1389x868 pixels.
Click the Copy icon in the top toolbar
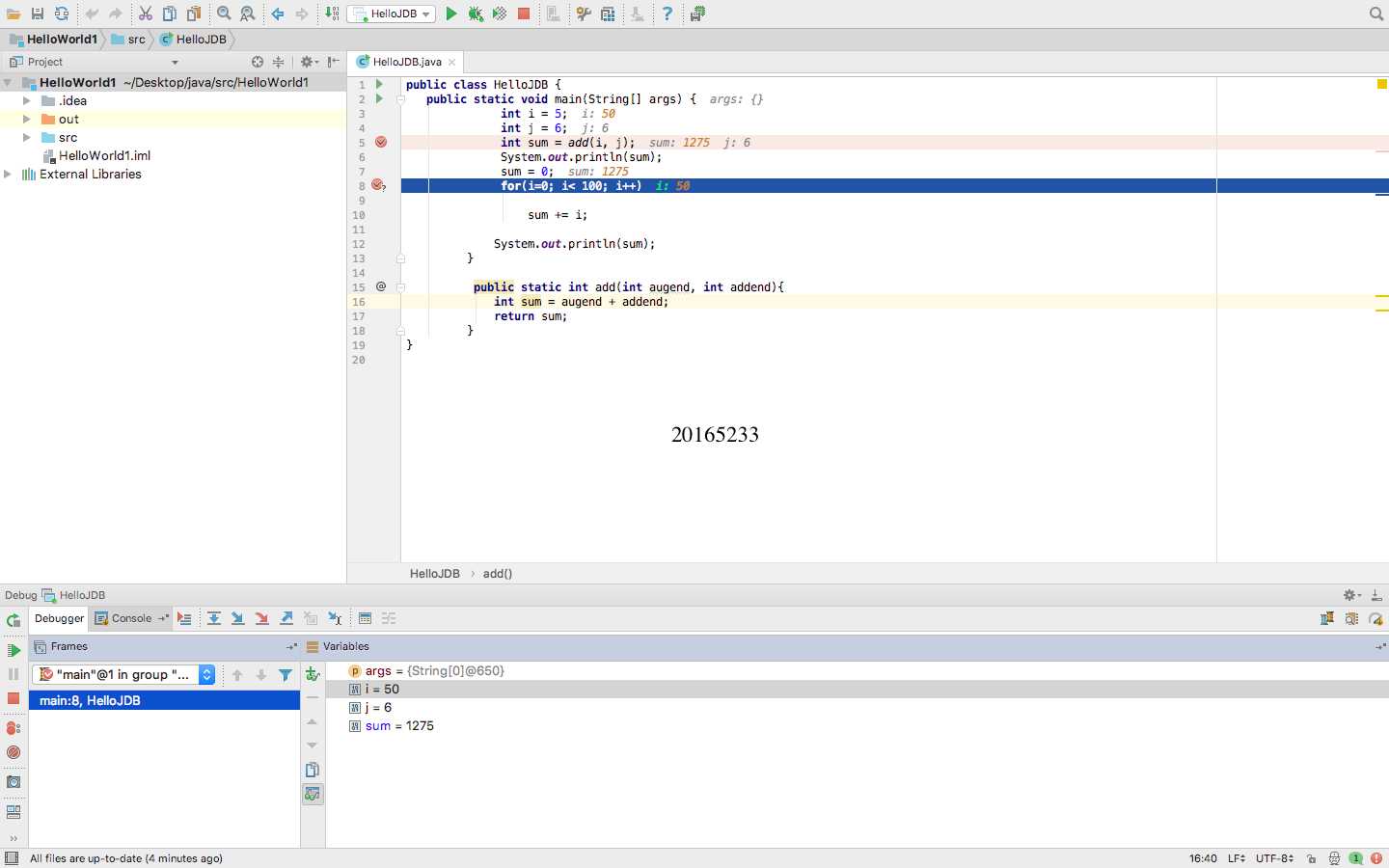pos(170,14)
